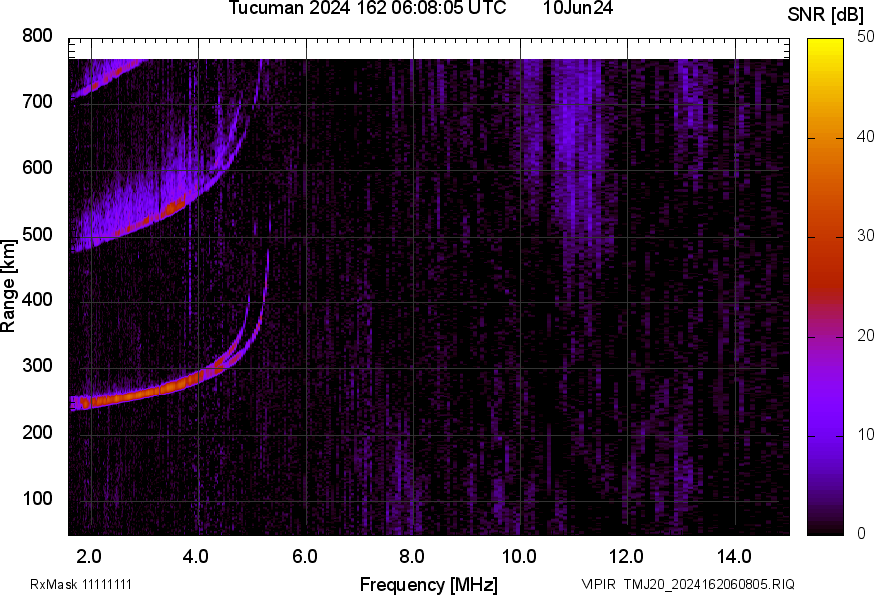874x595 pixels.
Task: Click the range axis tick 400
Action: coord(37,300)
